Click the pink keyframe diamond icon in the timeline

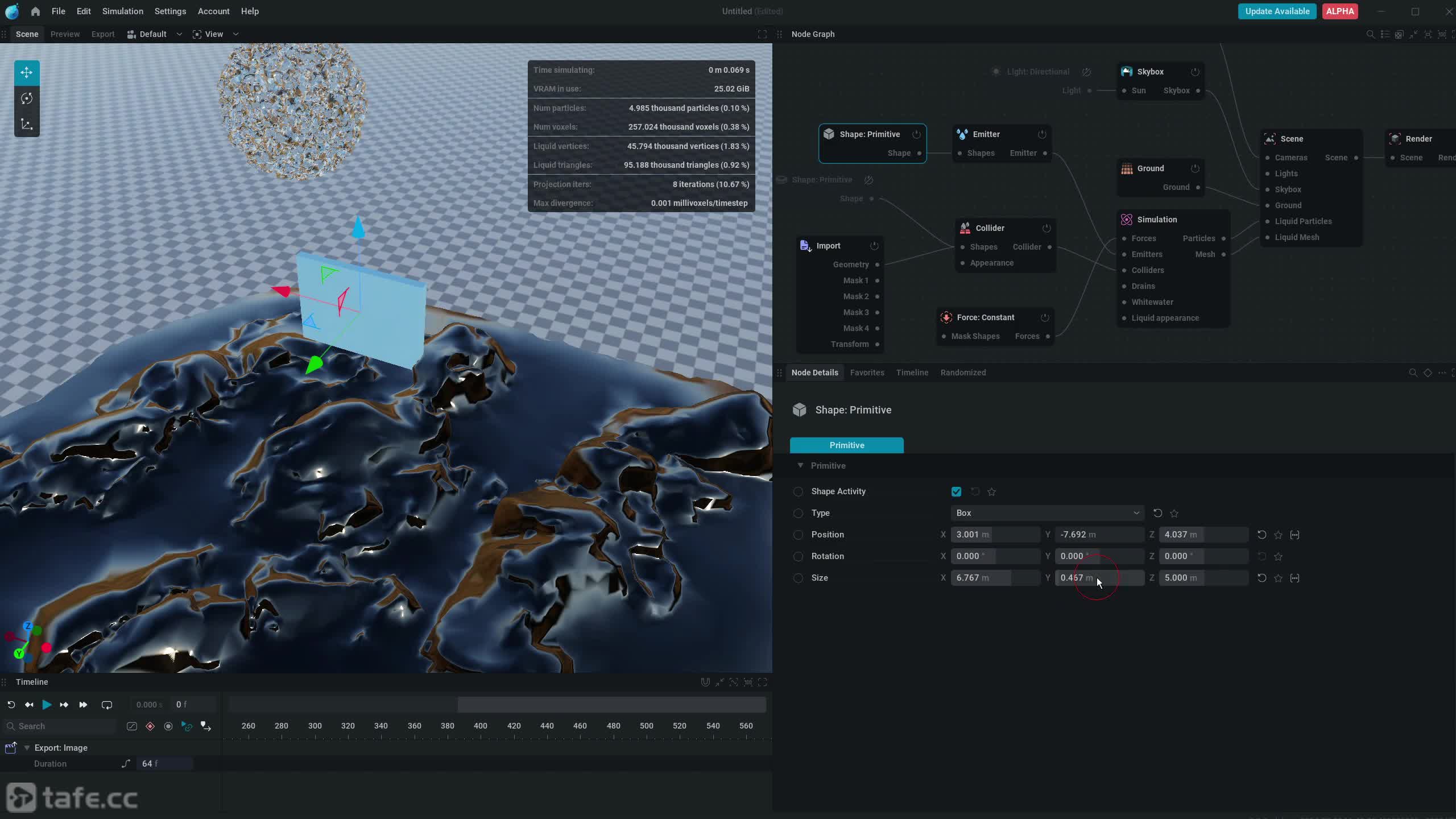click(x=150, y=726)
